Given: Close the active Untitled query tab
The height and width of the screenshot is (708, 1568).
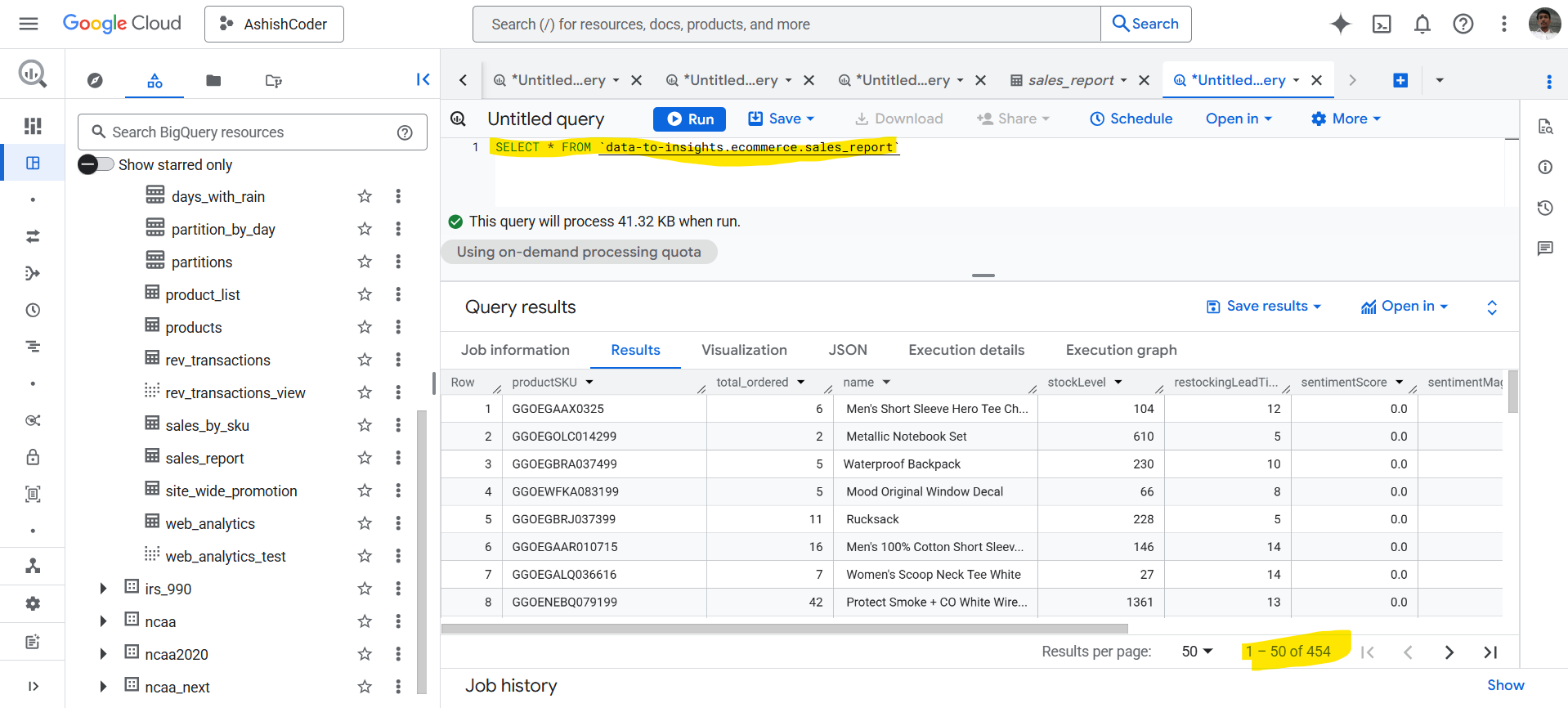Looking at the screenshot, I should (x=1316, y=80).
